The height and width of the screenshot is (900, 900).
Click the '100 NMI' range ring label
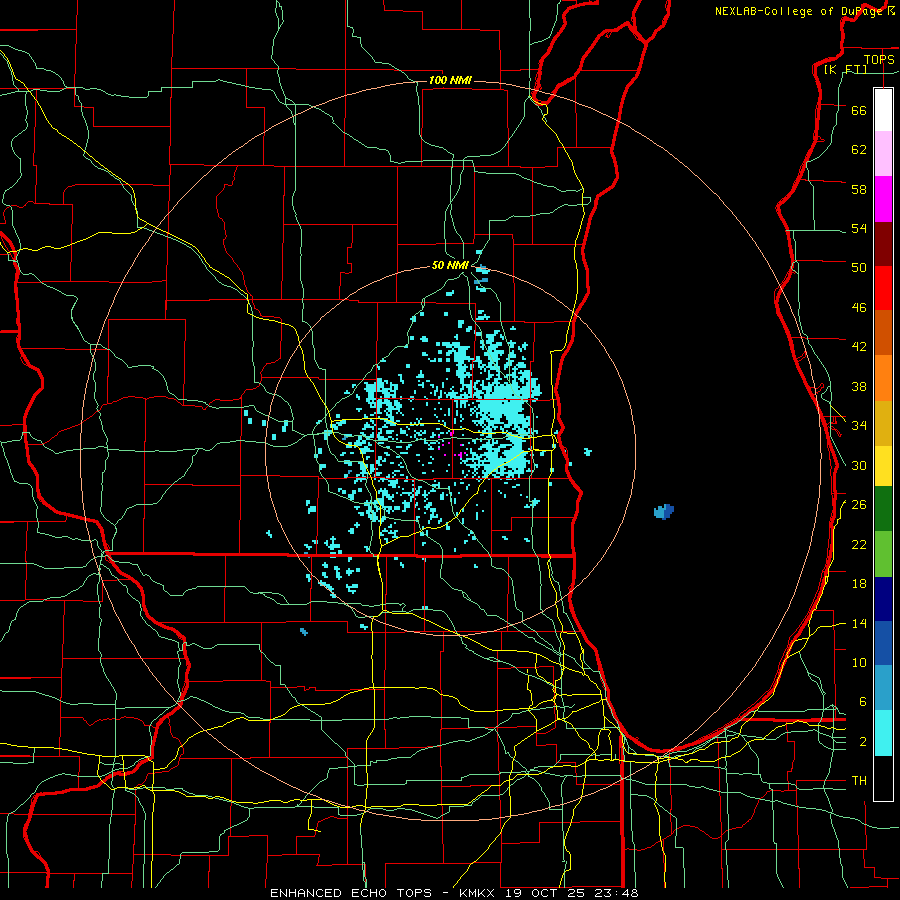(x=450, y=80)
